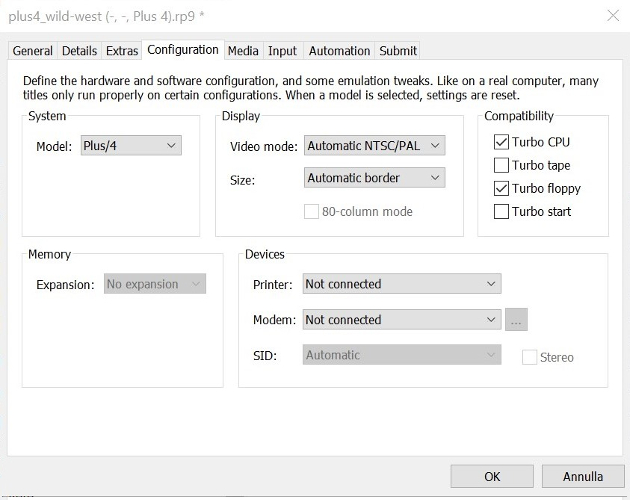The image size is (630, 500).
Task: Open the Submit tab
Action: point(398,51)
